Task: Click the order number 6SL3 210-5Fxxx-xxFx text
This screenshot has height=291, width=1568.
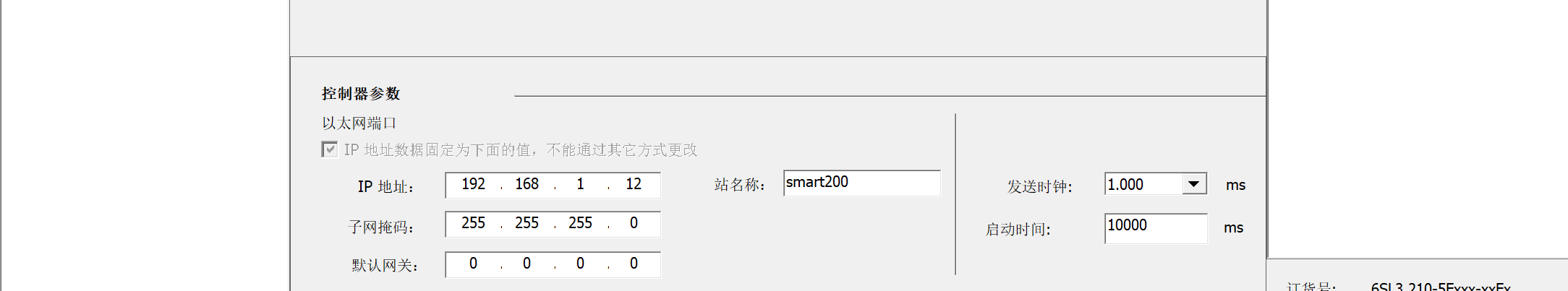Action: coord(1440,287)
